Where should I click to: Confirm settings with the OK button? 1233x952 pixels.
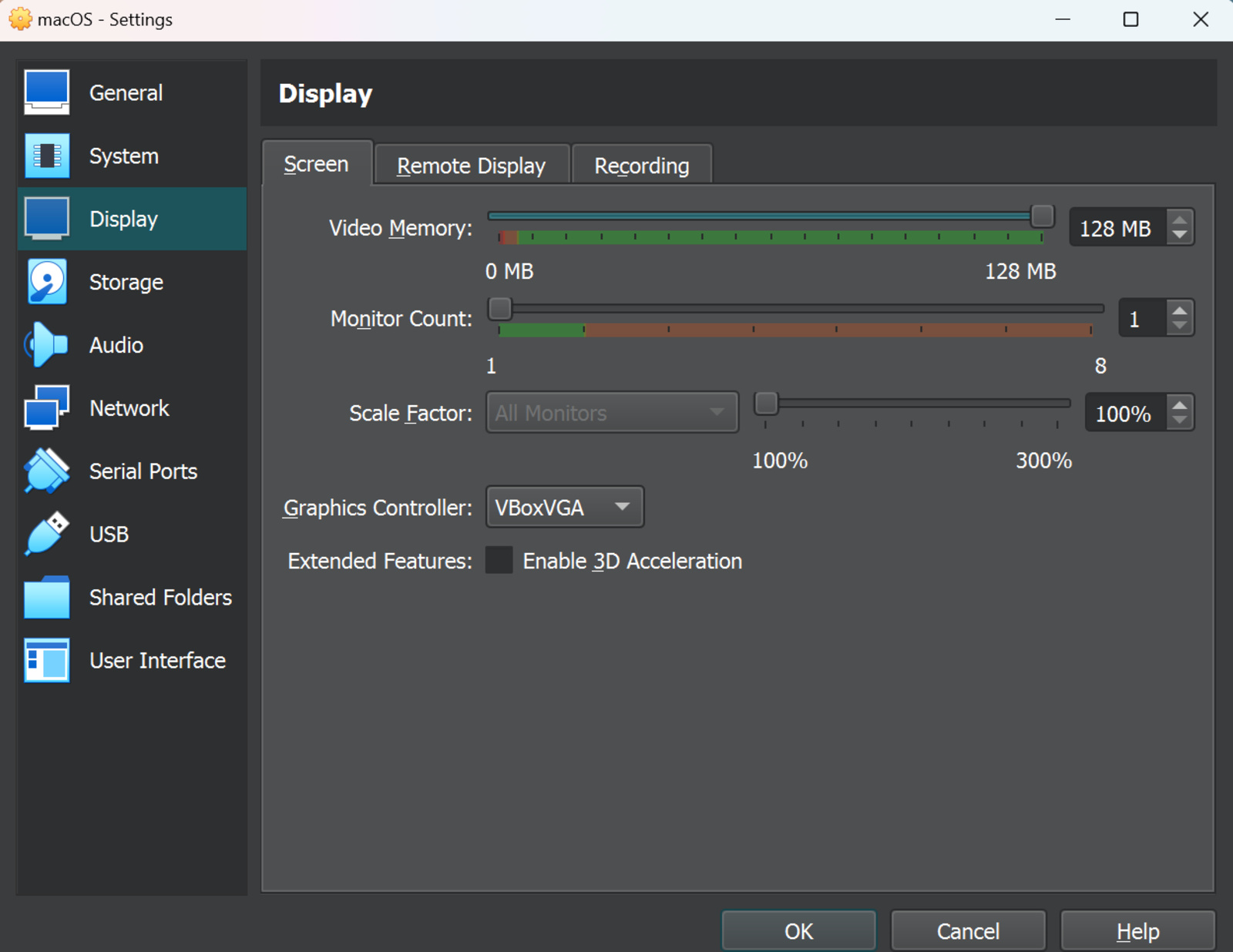(x=798, y=930)
